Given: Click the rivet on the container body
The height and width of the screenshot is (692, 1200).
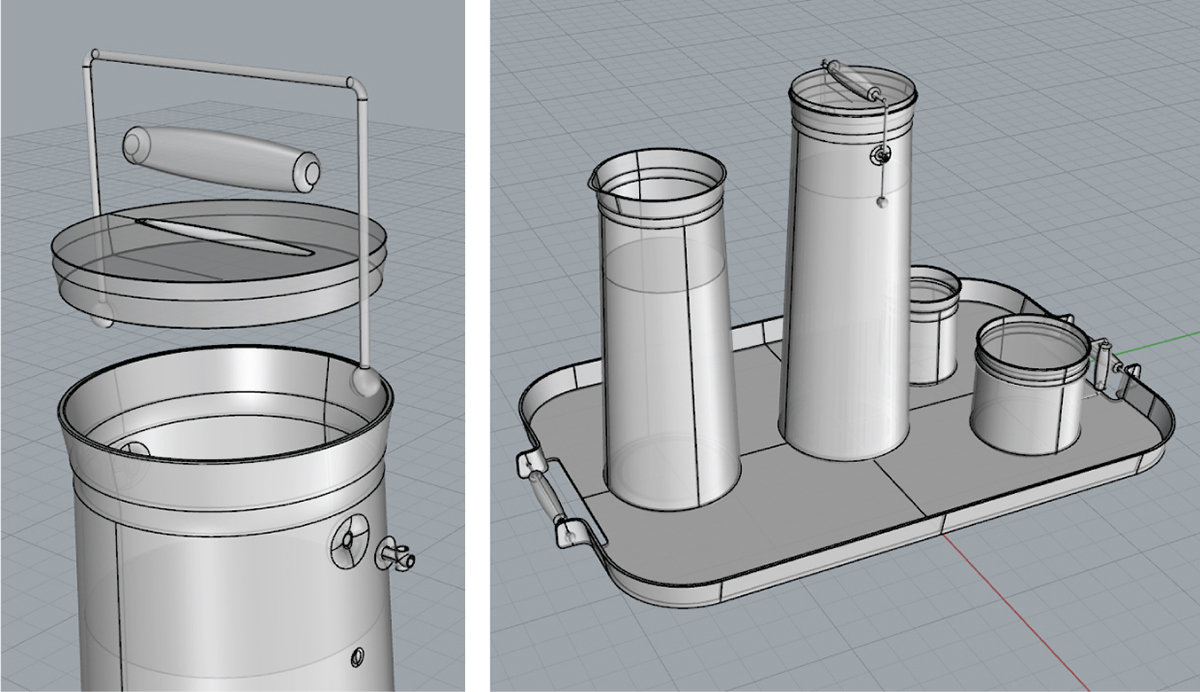Looking at the screenshot, I should tap(357, 656).
